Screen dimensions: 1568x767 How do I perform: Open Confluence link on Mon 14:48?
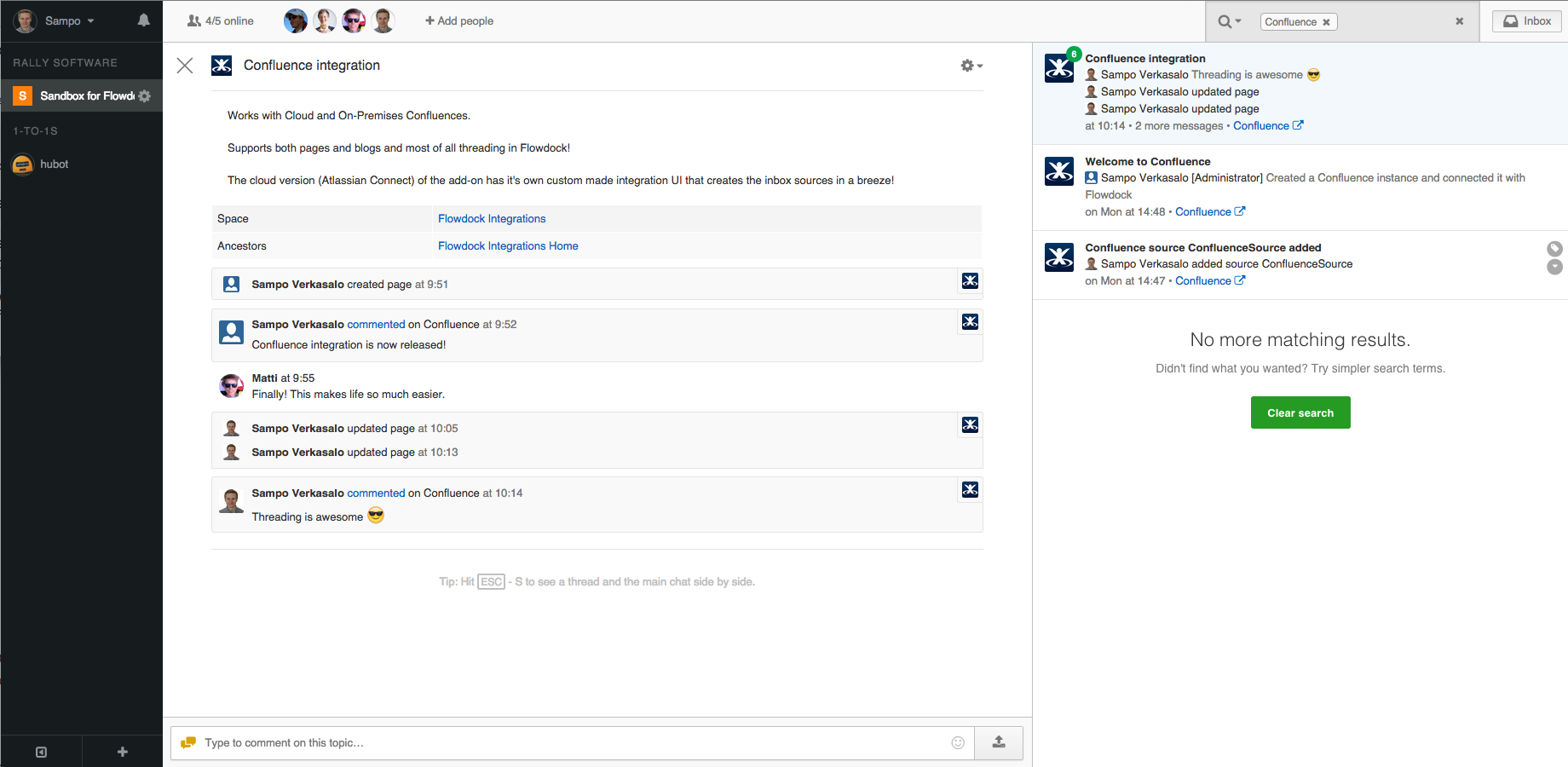1210,212
